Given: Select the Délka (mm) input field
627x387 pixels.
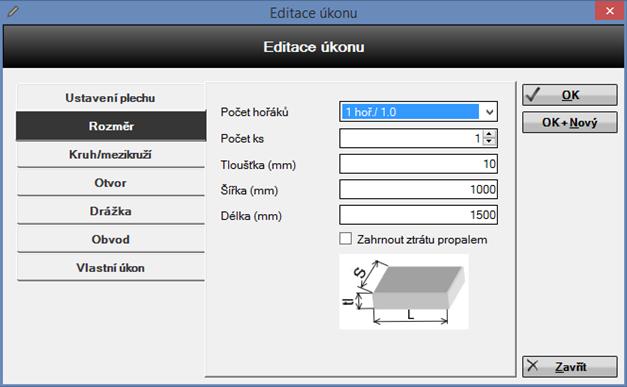Looking at the screenshot, I should [418, 215].
